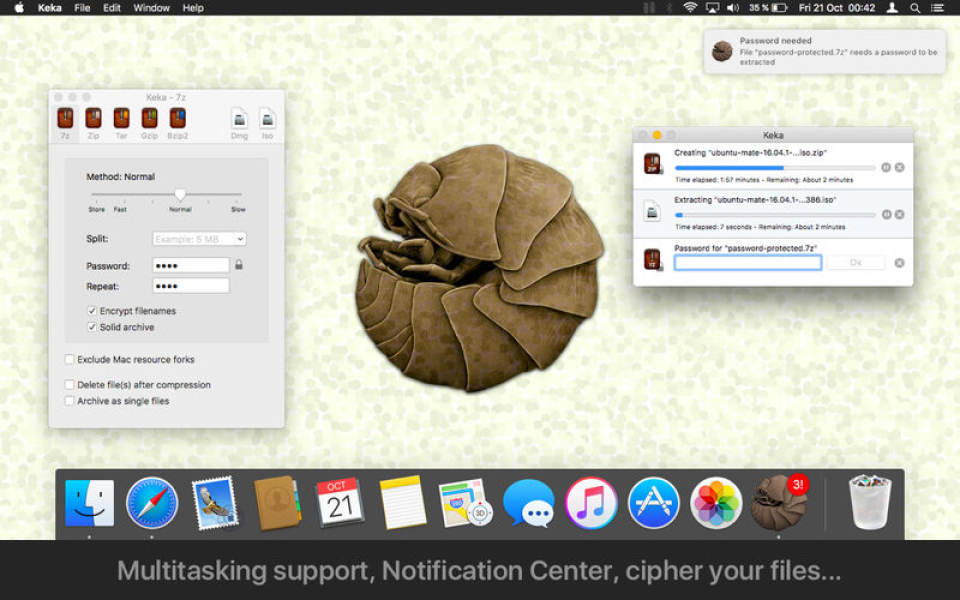960x600 pixels.
Task: Select the Dmg format icon
Action: pyautogui.click(x=239, y=118)
